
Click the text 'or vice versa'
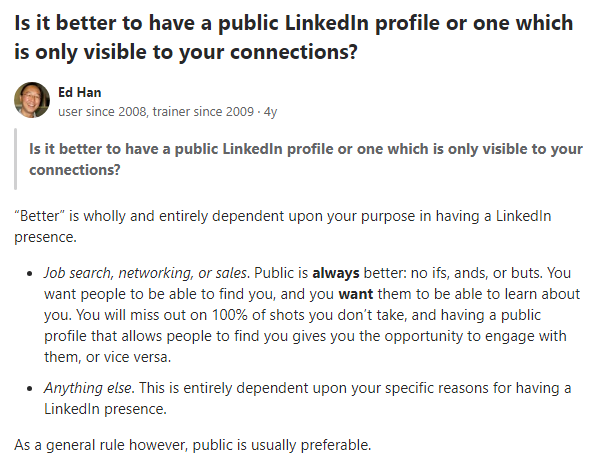click(128, 357)
